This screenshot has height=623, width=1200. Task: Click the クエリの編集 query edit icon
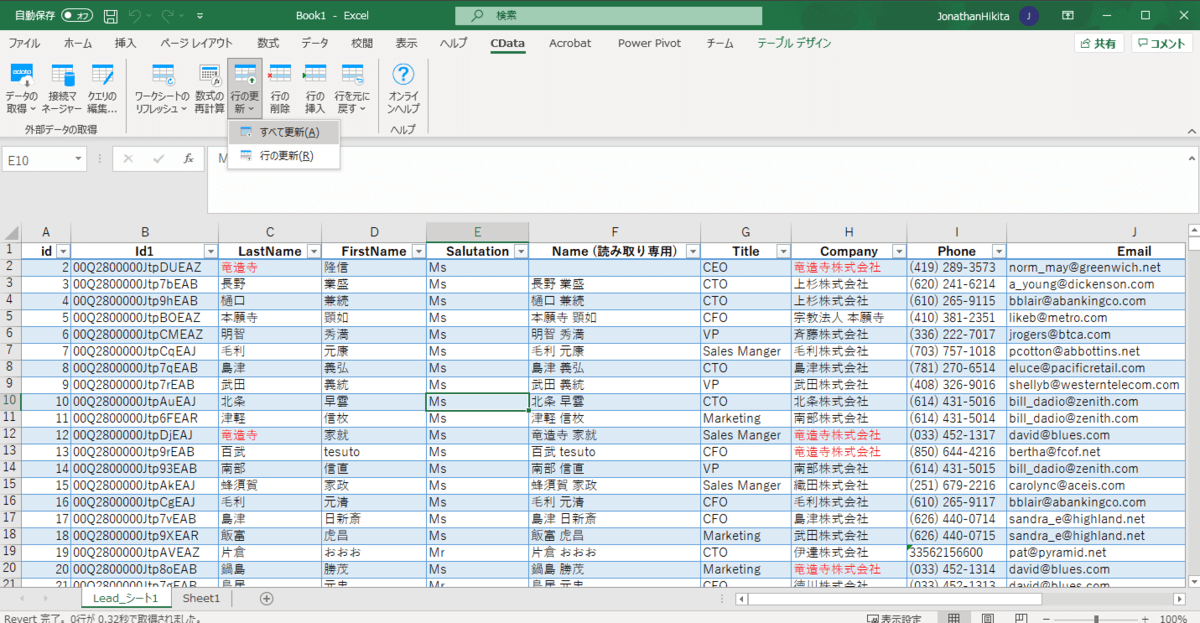coord(102,76)
